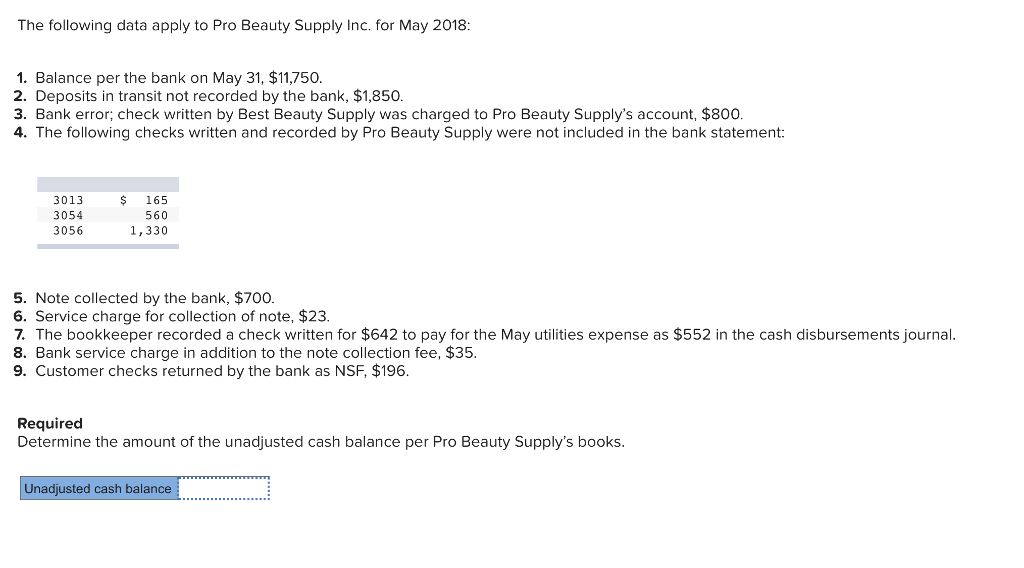Click item 2 Deposits in transit line

click(209, 96)
